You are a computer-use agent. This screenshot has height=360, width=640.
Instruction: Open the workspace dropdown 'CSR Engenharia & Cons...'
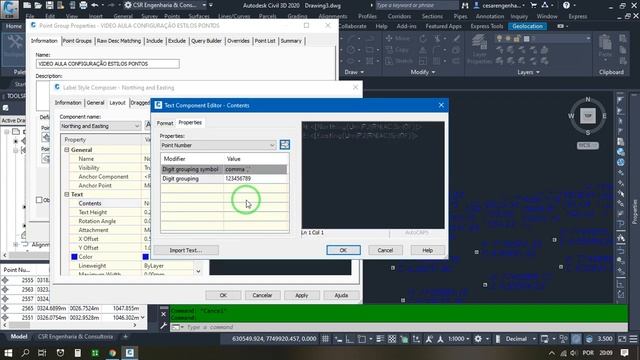(x=165, y=5)
